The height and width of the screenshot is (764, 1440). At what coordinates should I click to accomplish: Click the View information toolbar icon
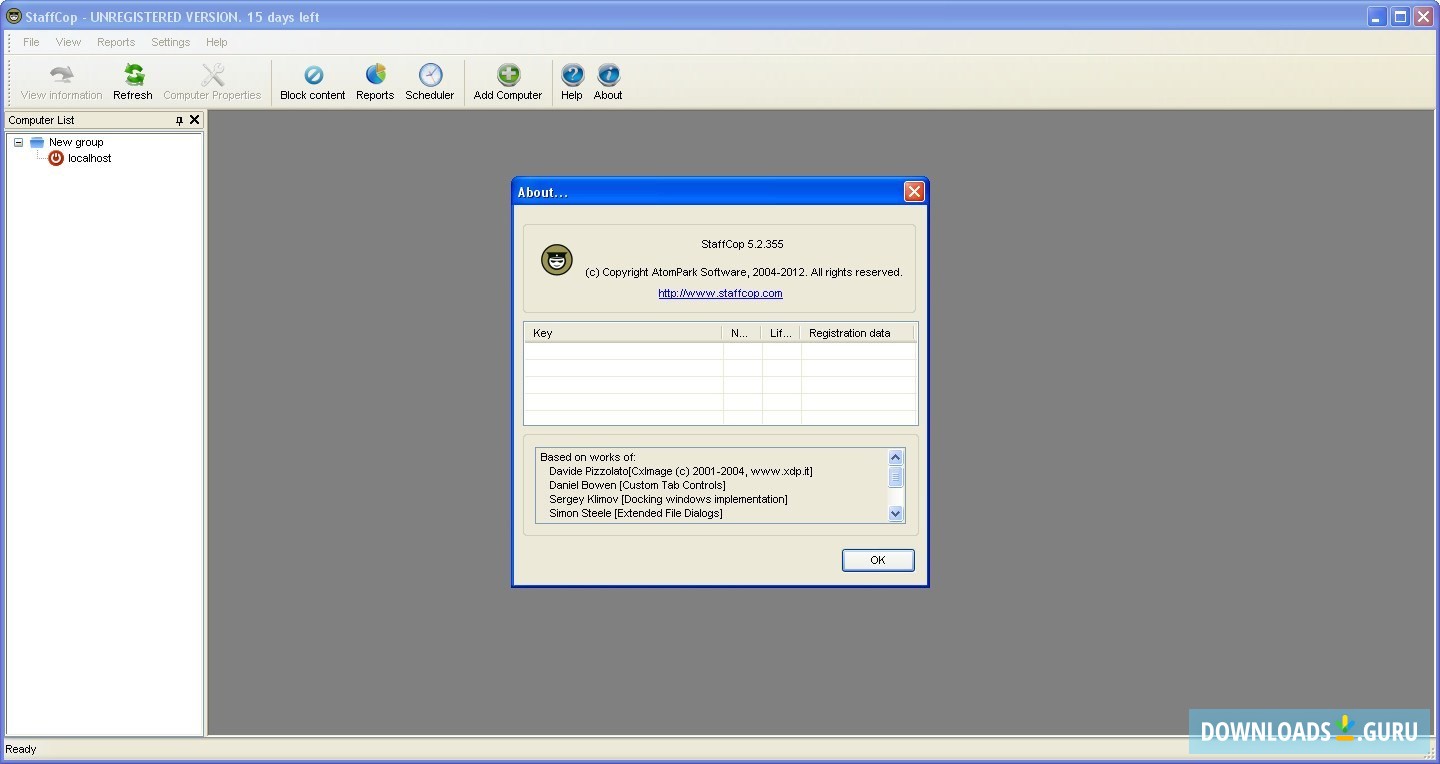coord(61,82)
